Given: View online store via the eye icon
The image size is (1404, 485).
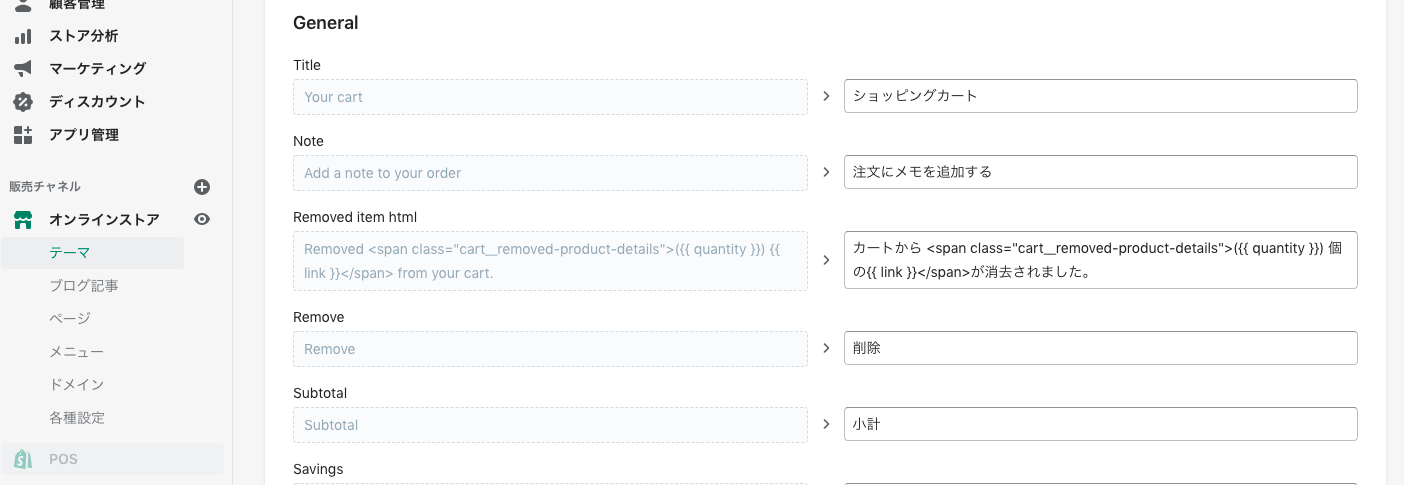Looking at the screenshot, I should click(202, 219).
